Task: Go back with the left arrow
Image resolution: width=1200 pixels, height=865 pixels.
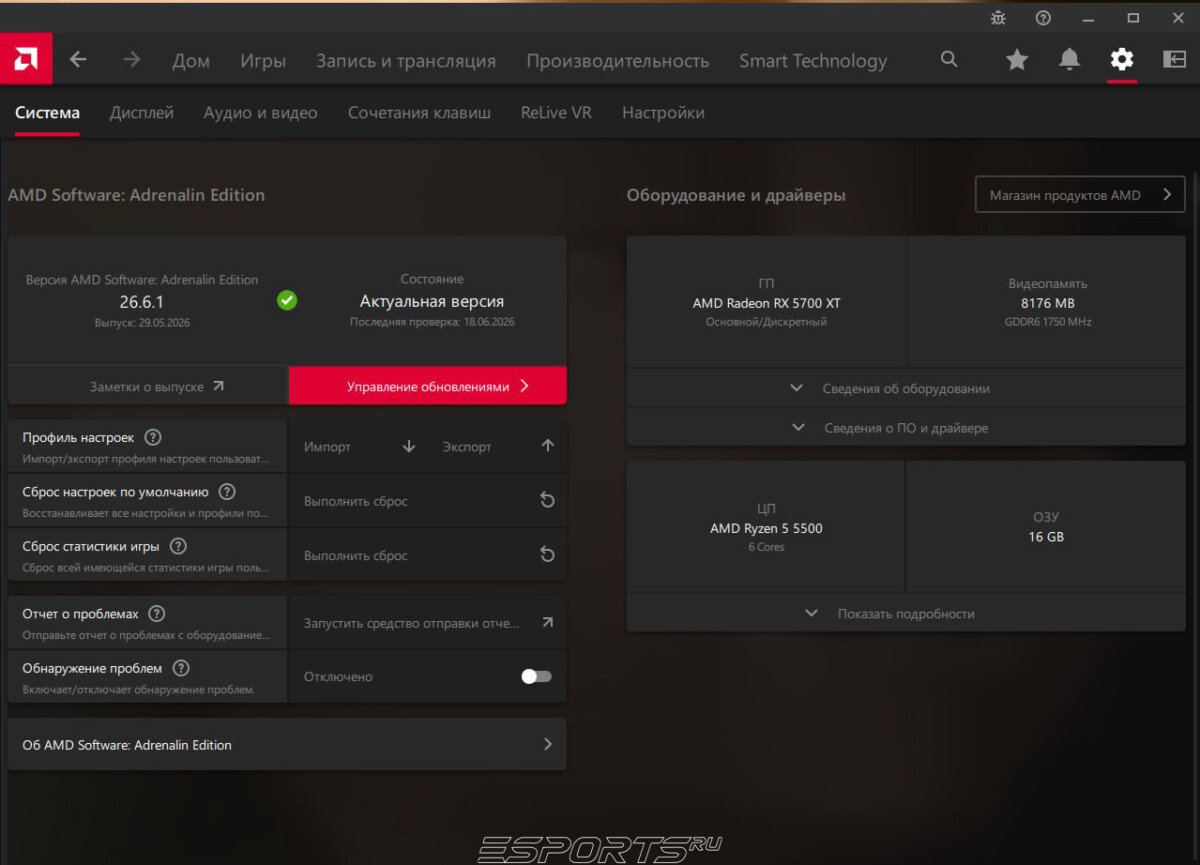Action: (78, 60)
